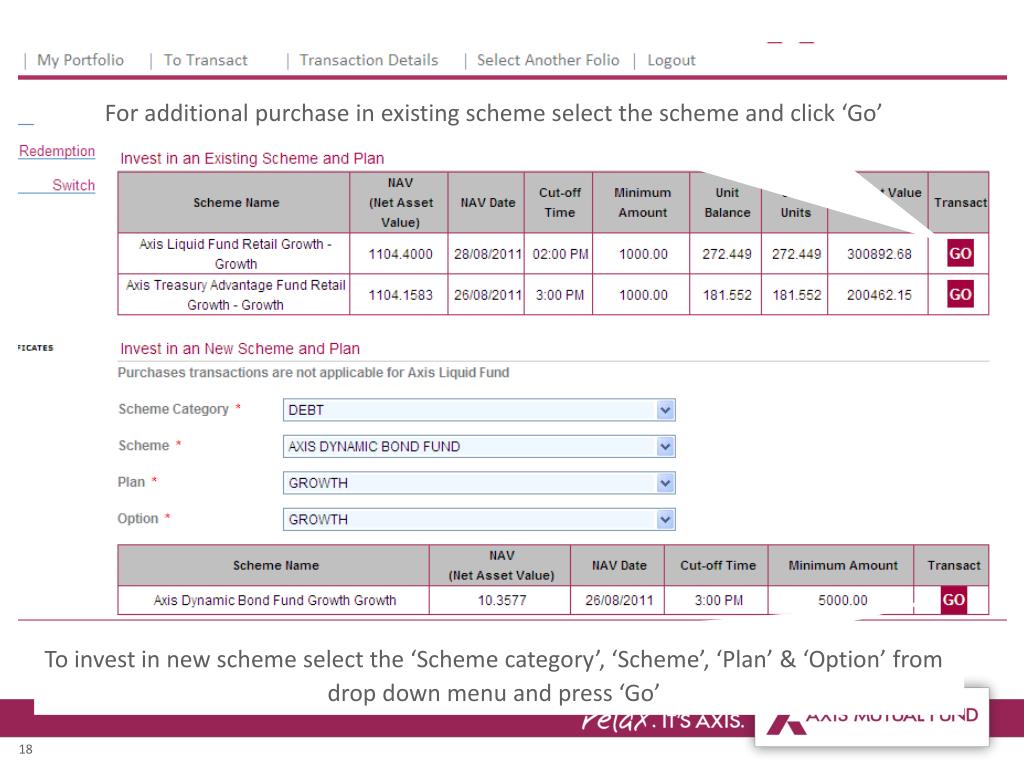The width and height of the screenshot is (1024, 768).
Task: Click NAV date 28/08/2011 cell
Action: point(487,254)
